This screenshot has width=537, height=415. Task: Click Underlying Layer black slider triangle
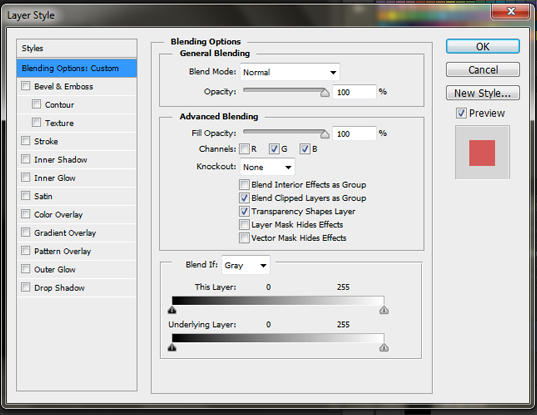pyautogui.click(x=172, y=348)
